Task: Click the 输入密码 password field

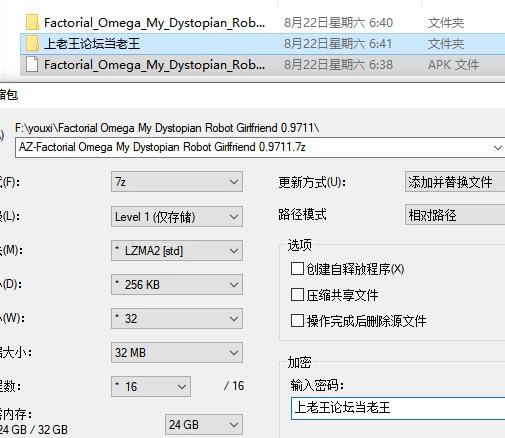Action: 398,408
